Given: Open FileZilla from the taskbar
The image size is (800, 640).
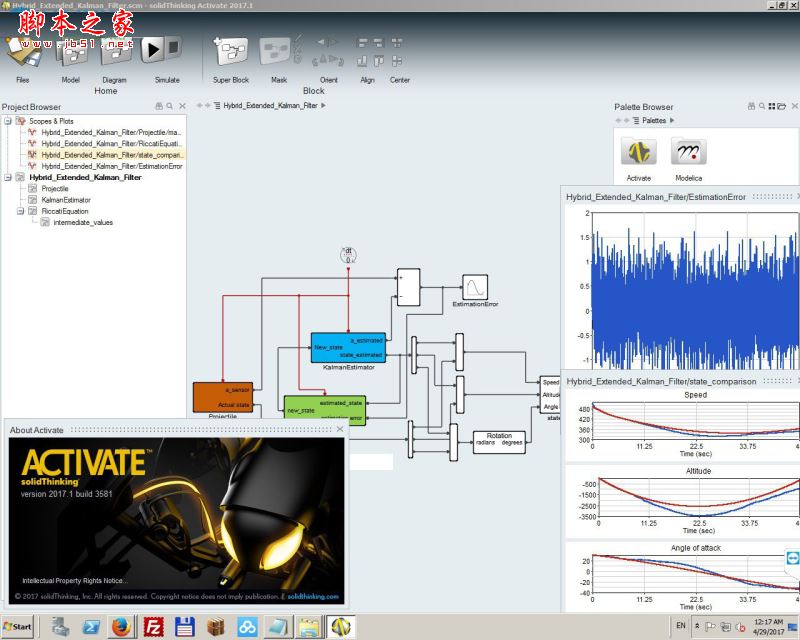Looking at the screenshot, I should pos(153,627).
